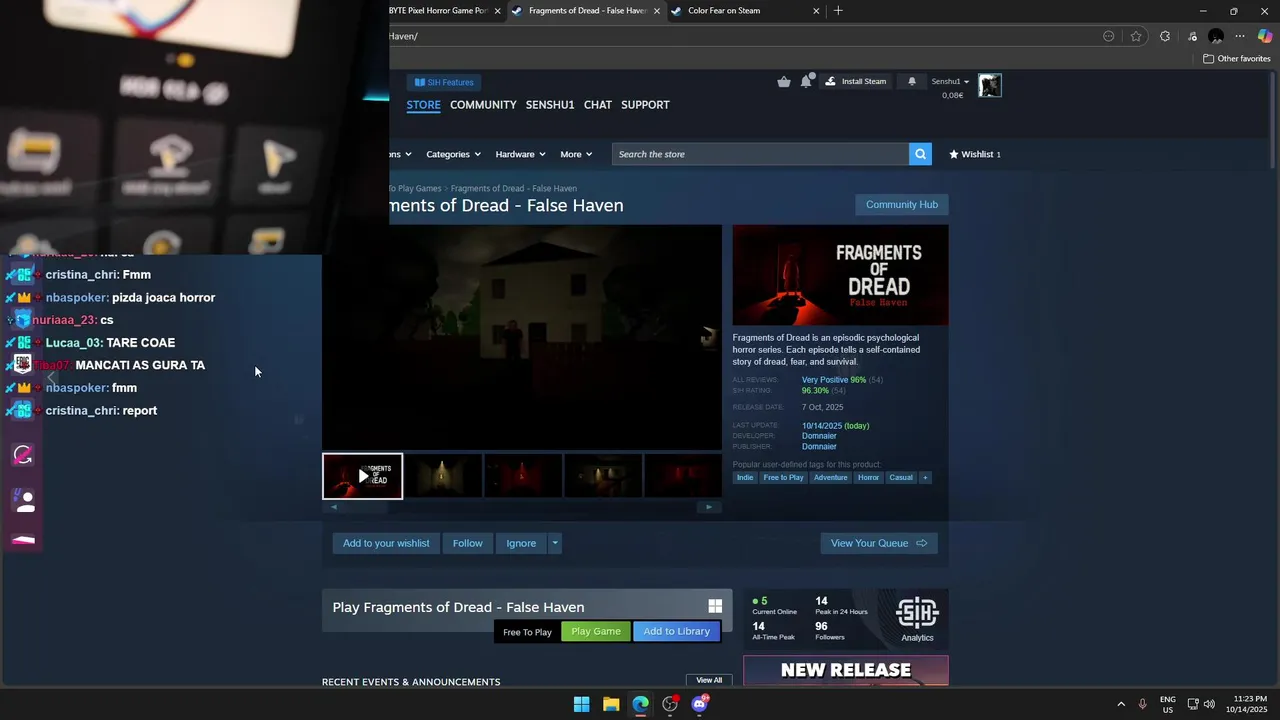Open the SUPPORT menu item
Image resolution: width=1280 pixels, height=720 pixels.
click(645, 104)
